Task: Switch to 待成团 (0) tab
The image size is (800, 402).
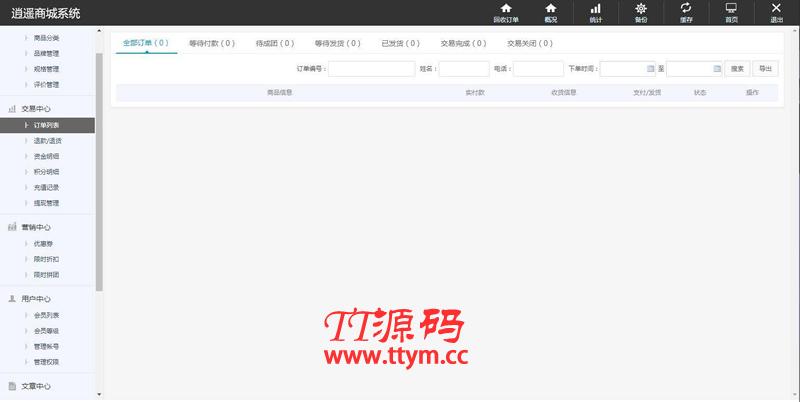Action: [x=275, y=43]
